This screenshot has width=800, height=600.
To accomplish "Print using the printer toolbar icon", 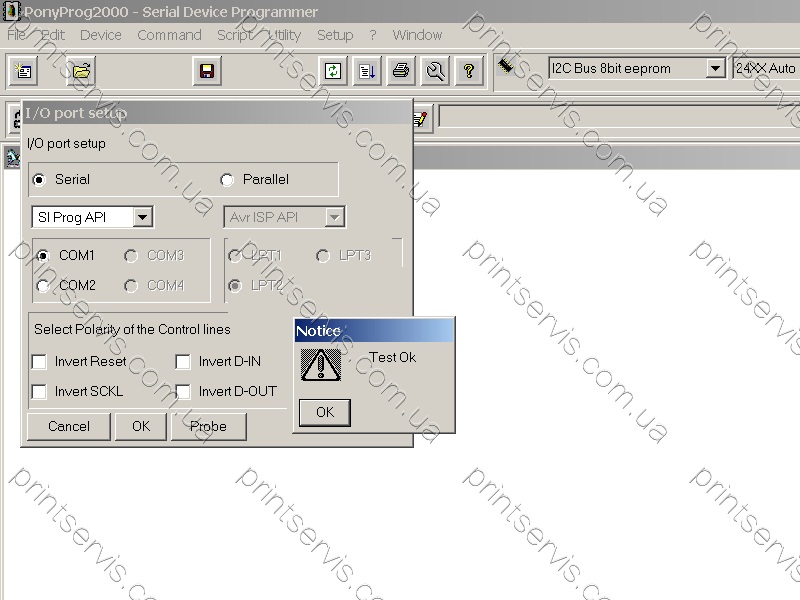I will tap(401, 70).
